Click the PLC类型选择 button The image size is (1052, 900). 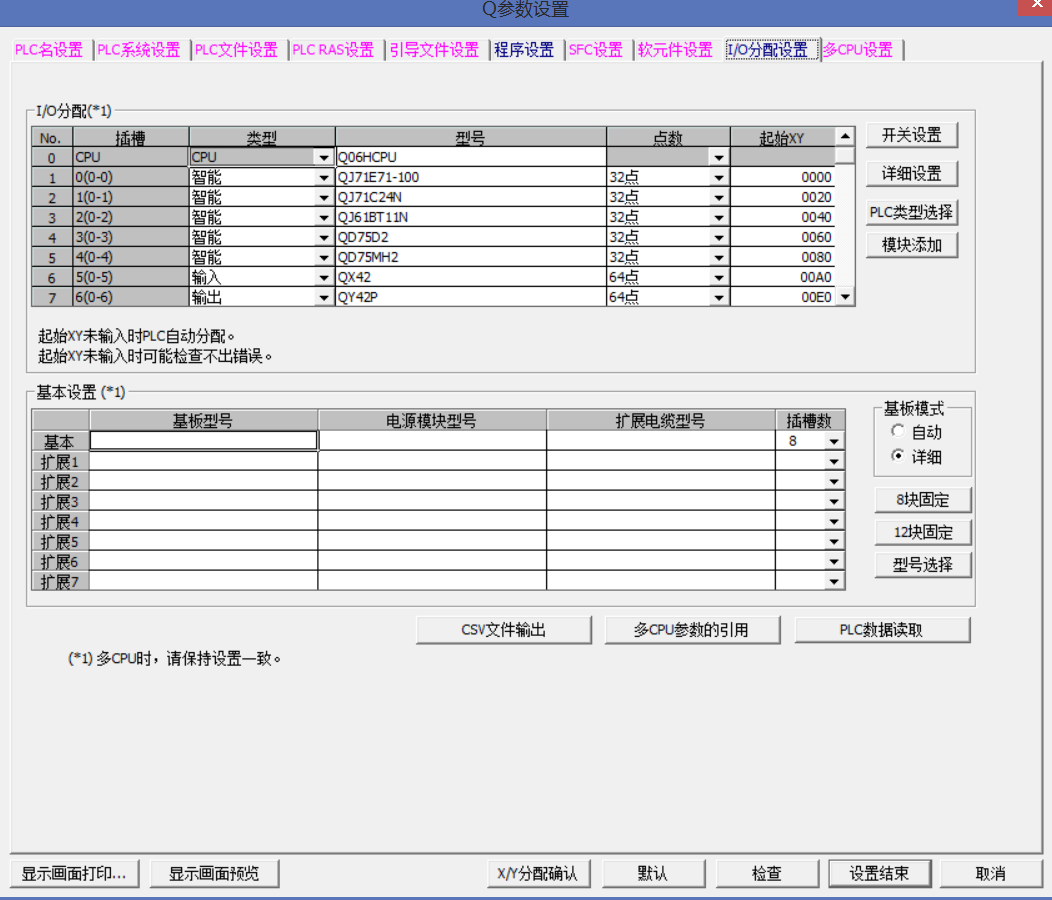(911, 212)
